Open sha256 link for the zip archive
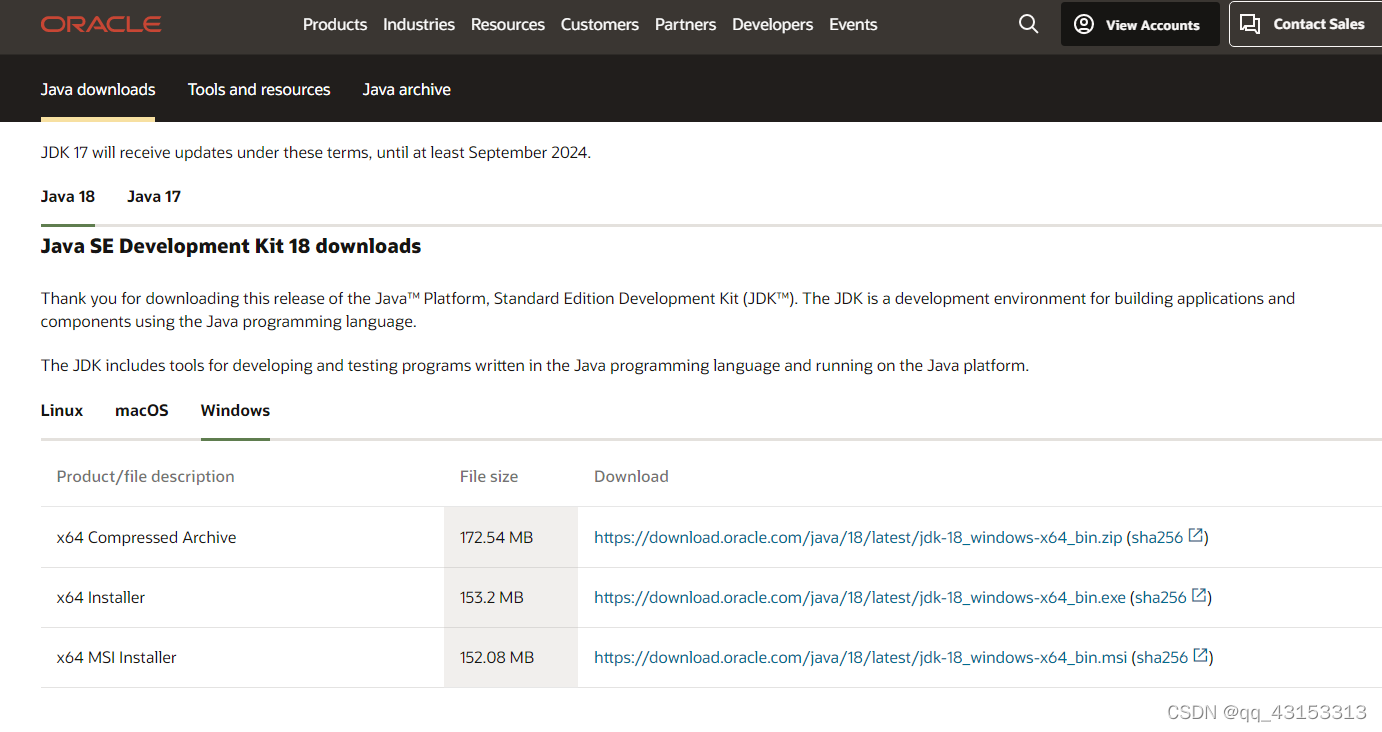 [1157, 537]
